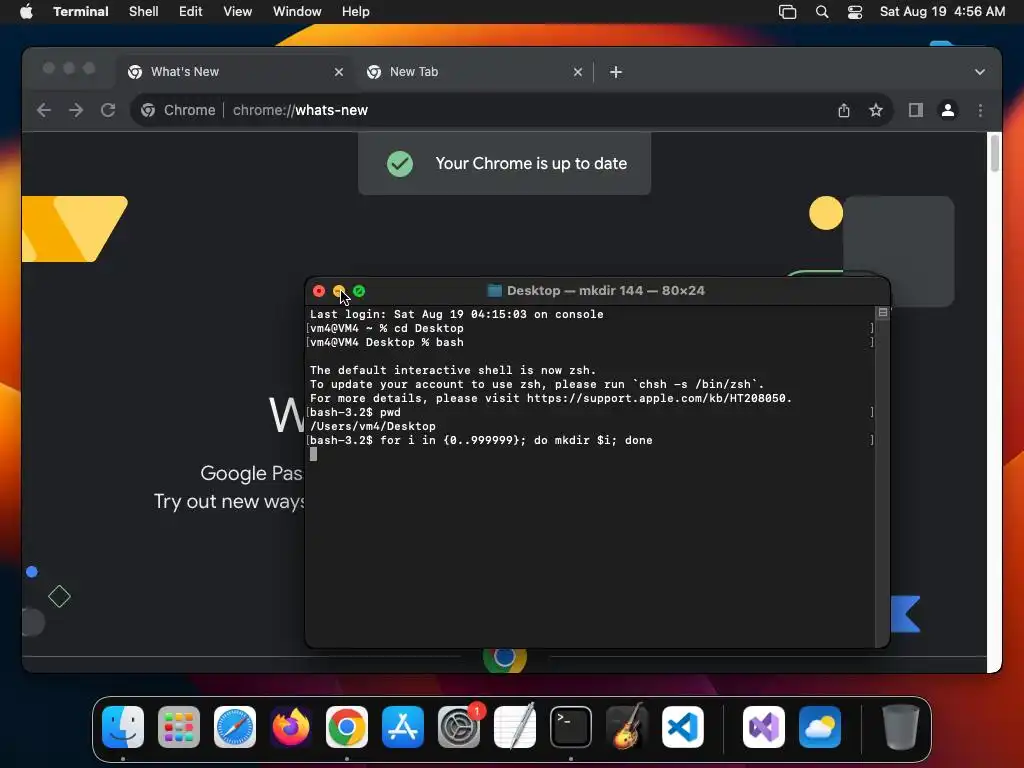
Task: Open Chrome three-dot menu
Action: click(x=980, y=110)
